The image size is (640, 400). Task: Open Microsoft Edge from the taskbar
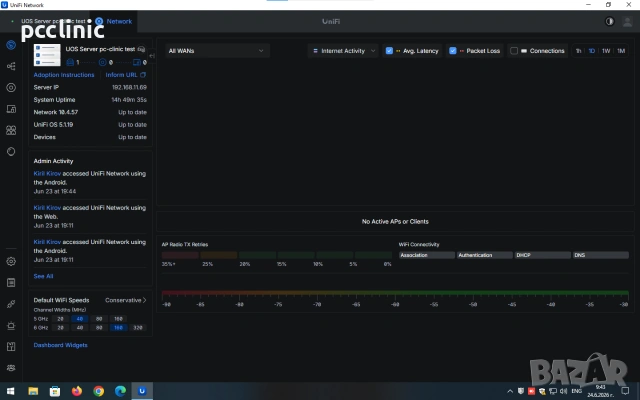tap(120, 391)
